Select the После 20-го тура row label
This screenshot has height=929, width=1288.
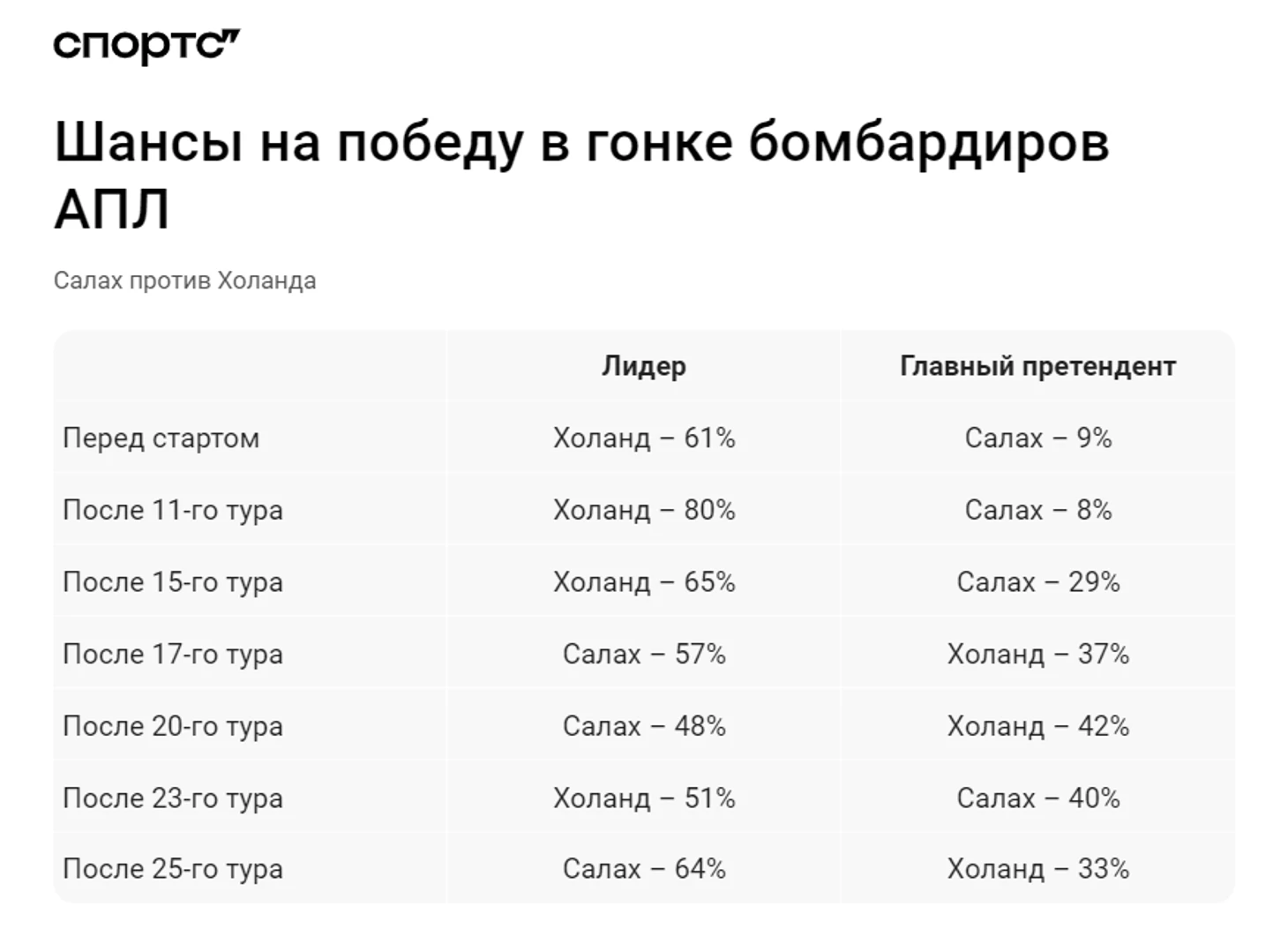click(172, 726)
